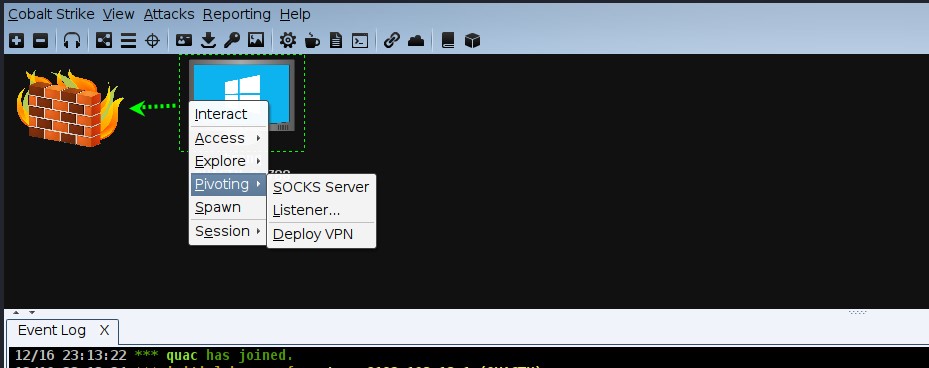Open the Cobalt Strike menu

51,14
